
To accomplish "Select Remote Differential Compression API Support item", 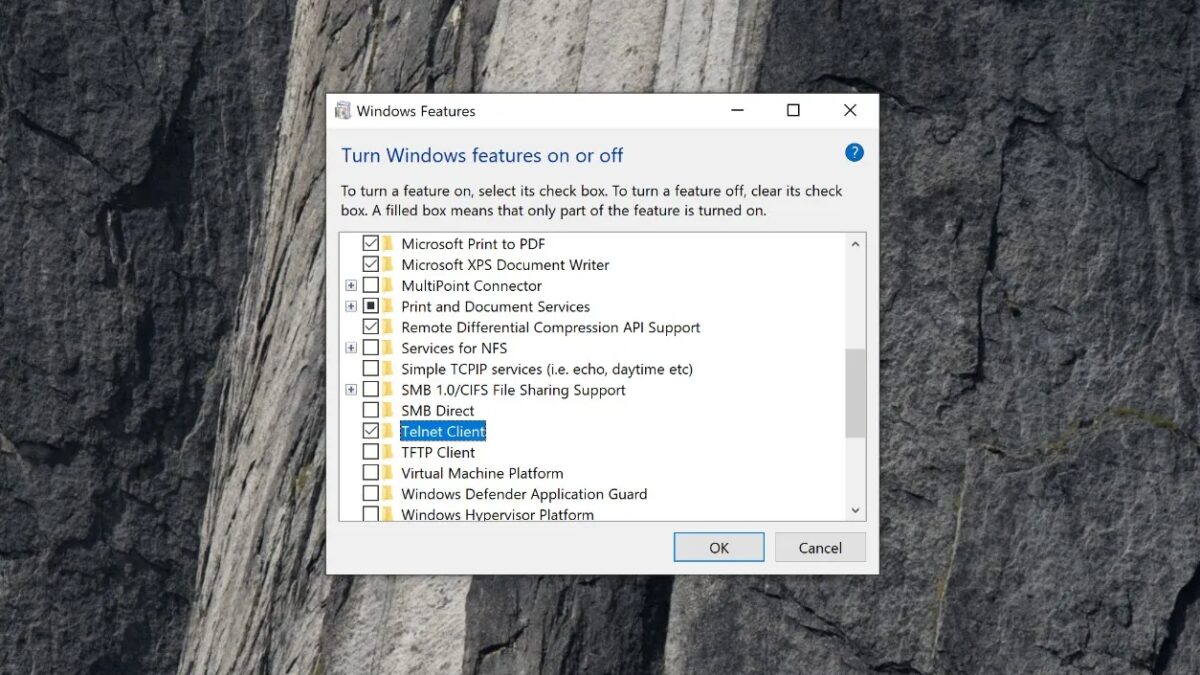I will click(x=550, y=327).
